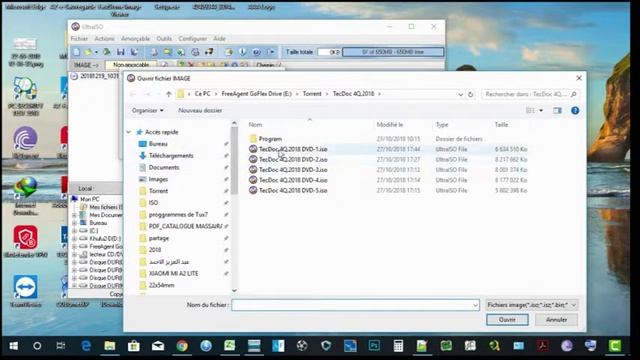Open dropdown arrow beside UltraISO Open icon

pyautogui.click(x=96, y=52)
